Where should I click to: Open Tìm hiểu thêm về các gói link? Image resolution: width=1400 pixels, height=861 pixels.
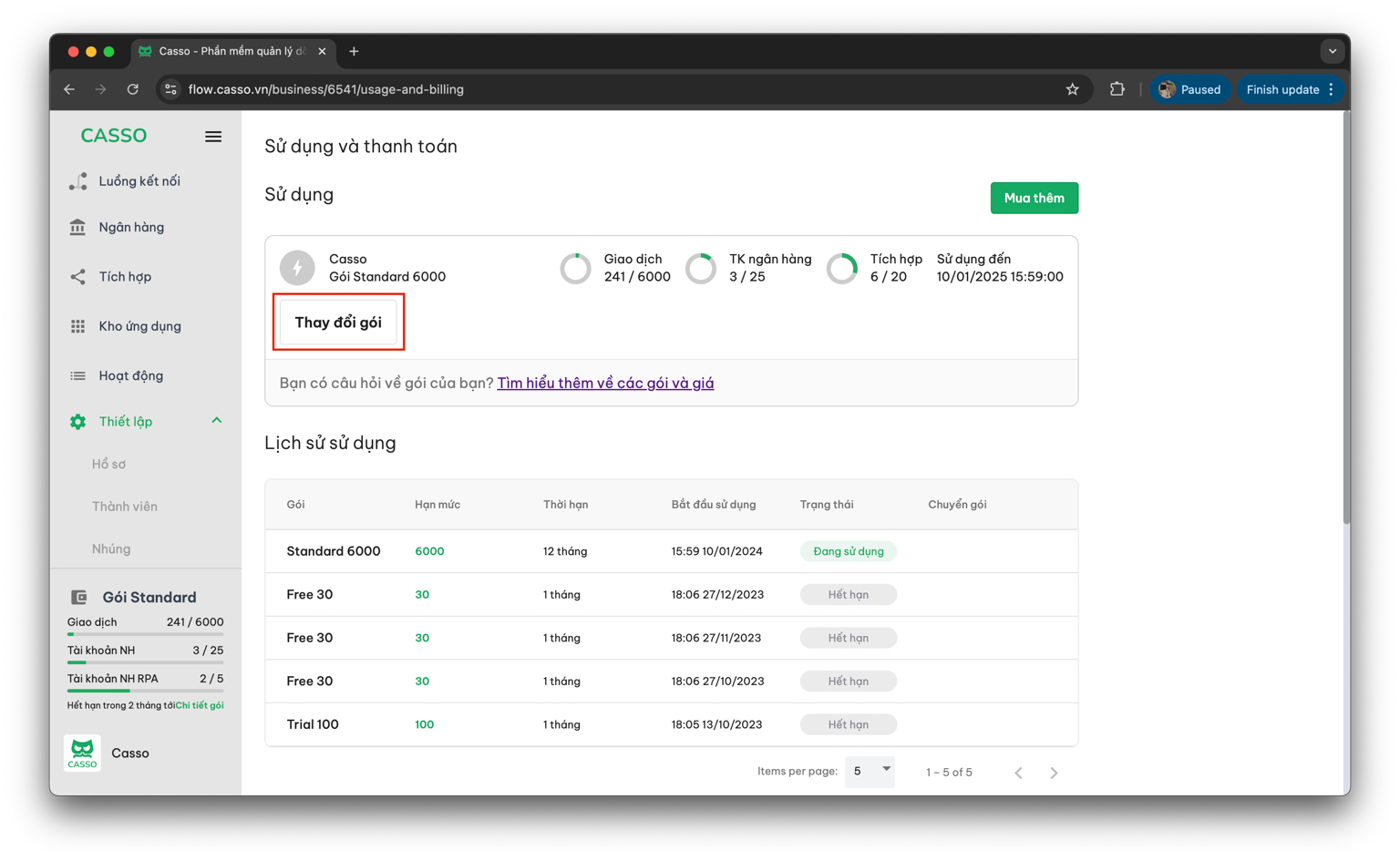[605, 383]
